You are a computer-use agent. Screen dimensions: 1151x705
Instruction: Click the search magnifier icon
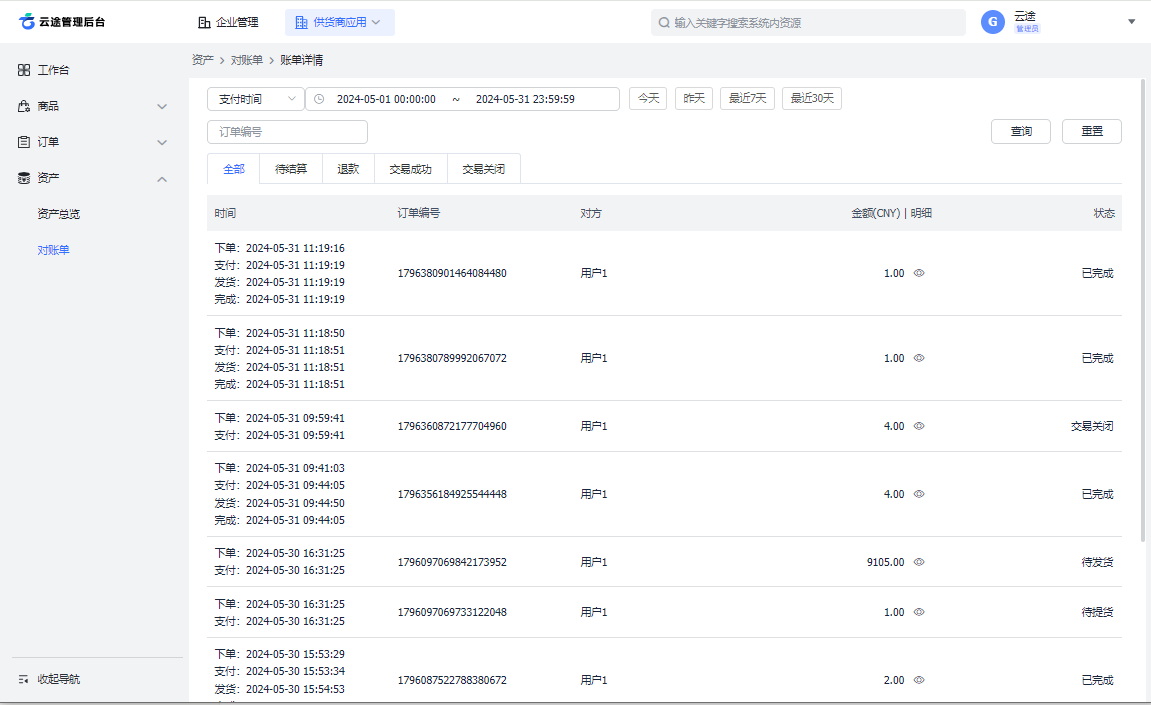(664, 23)
